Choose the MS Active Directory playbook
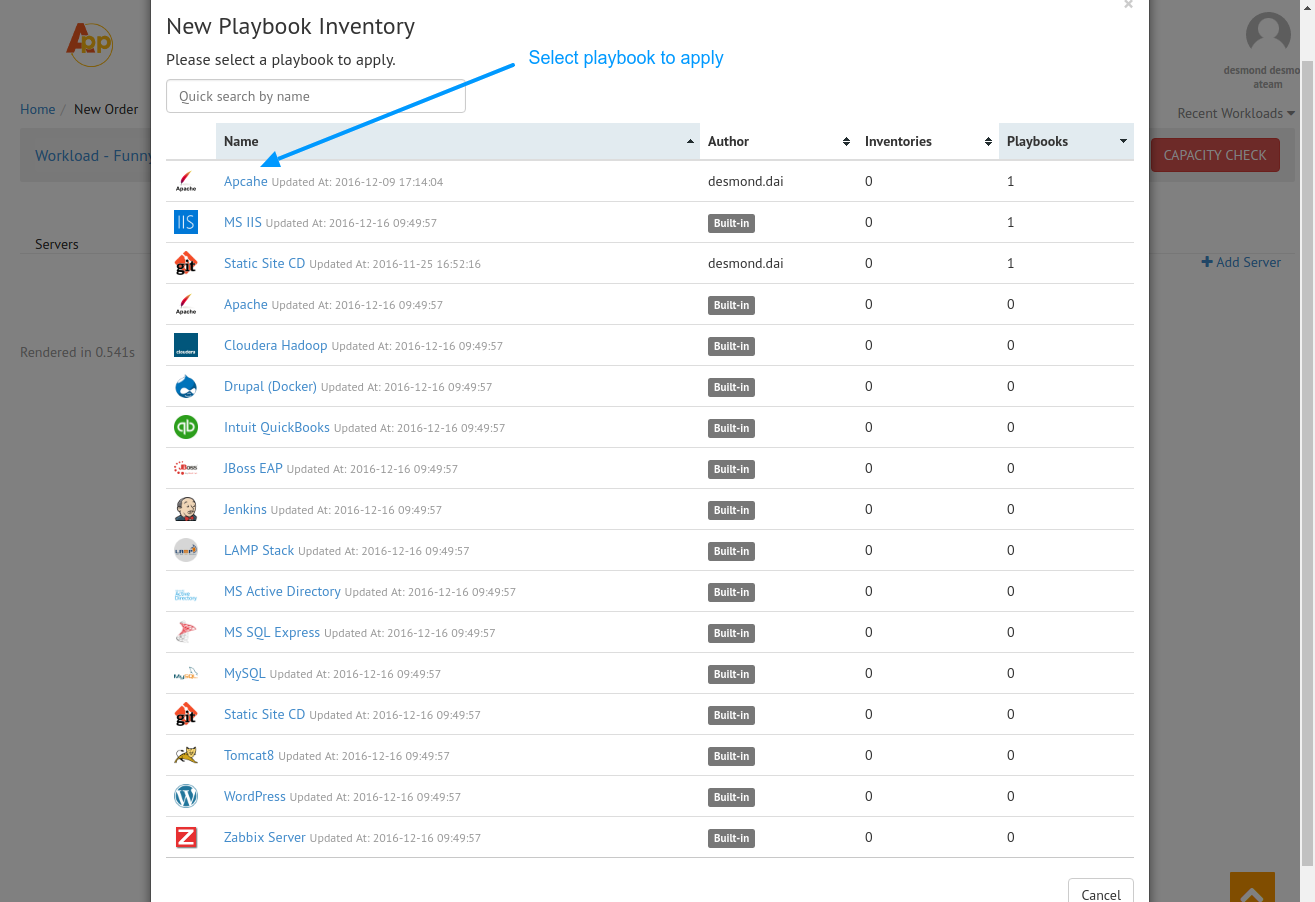Image resolution: width=1315 pixels, height=902 pixels. click(x=282, y=591)
